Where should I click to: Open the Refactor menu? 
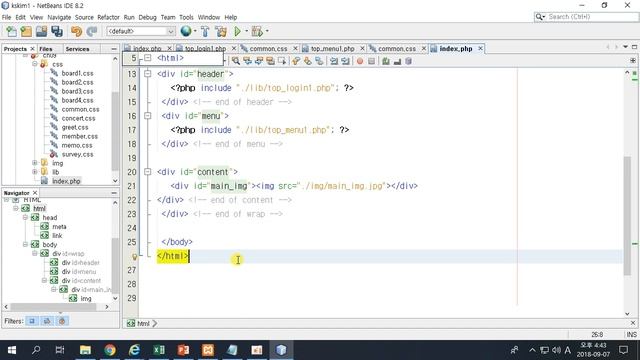(108, 17)
